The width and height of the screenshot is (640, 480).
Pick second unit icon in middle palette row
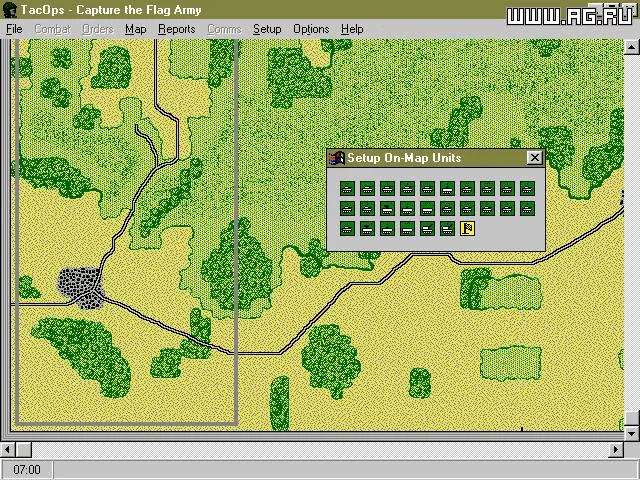367,209
